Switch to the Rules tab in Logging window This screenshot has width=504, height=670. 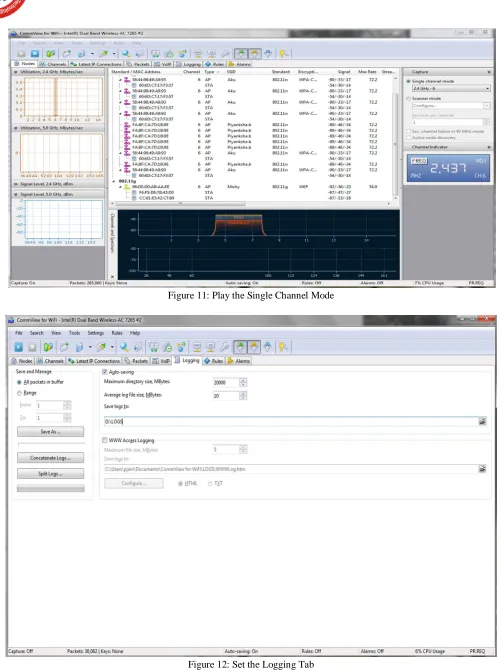(x=214, y=361)
